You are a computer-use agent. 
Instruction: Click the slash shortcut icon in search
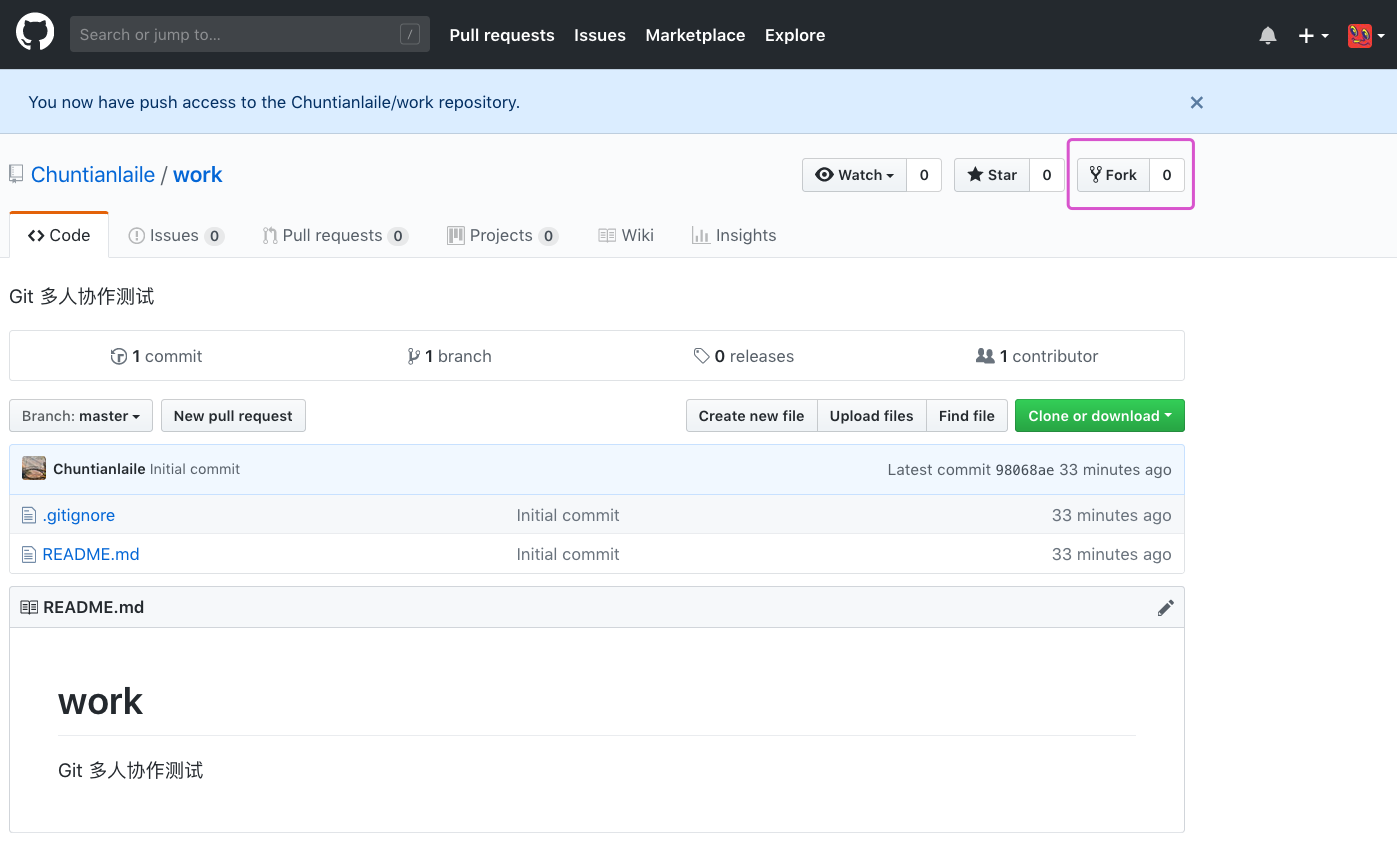409,34
